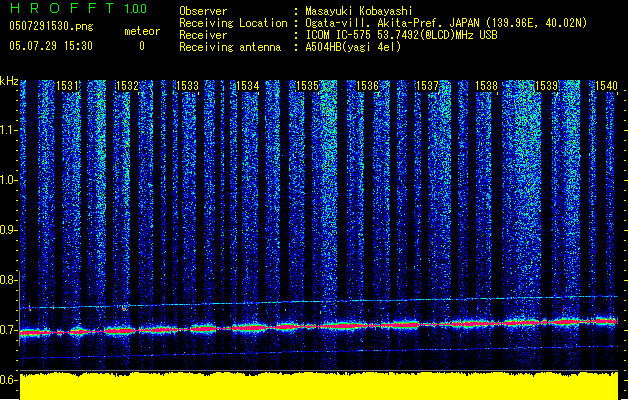The height and width of the screenshot is (400, 629).
Task: Click the meteor label
Action: click(x=142, y=31)
